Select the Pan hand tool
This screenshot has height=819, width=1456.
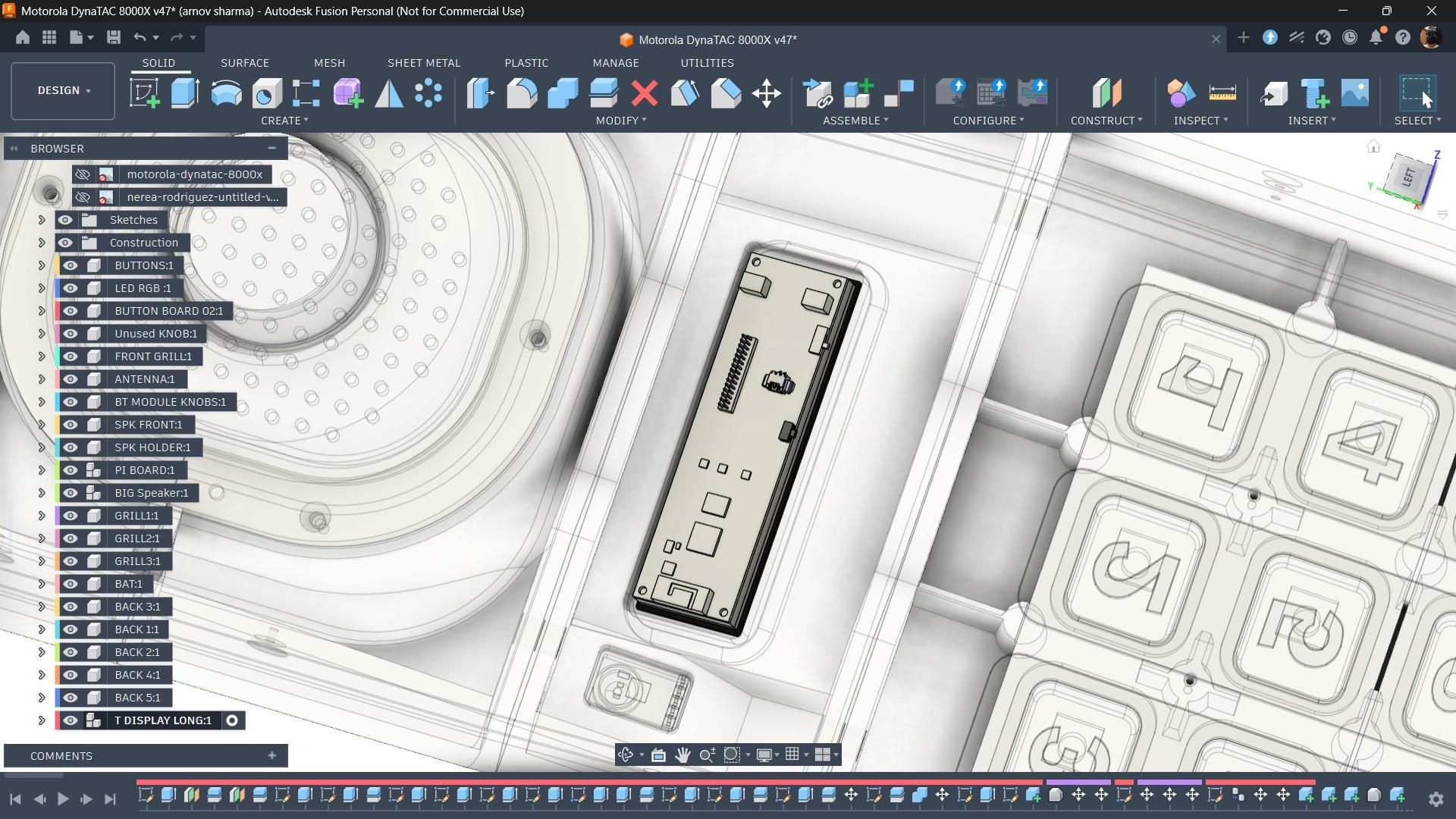(682, 755)
